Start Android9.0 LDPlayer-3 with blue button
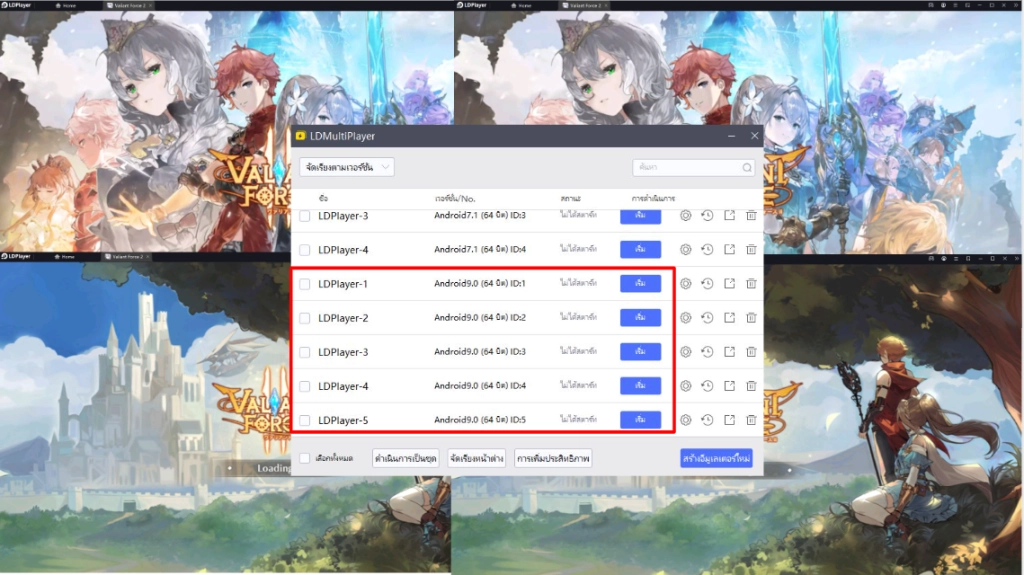Image resolution: width=1024 pixels, height=575 pixels. click(x=640, y=352)
